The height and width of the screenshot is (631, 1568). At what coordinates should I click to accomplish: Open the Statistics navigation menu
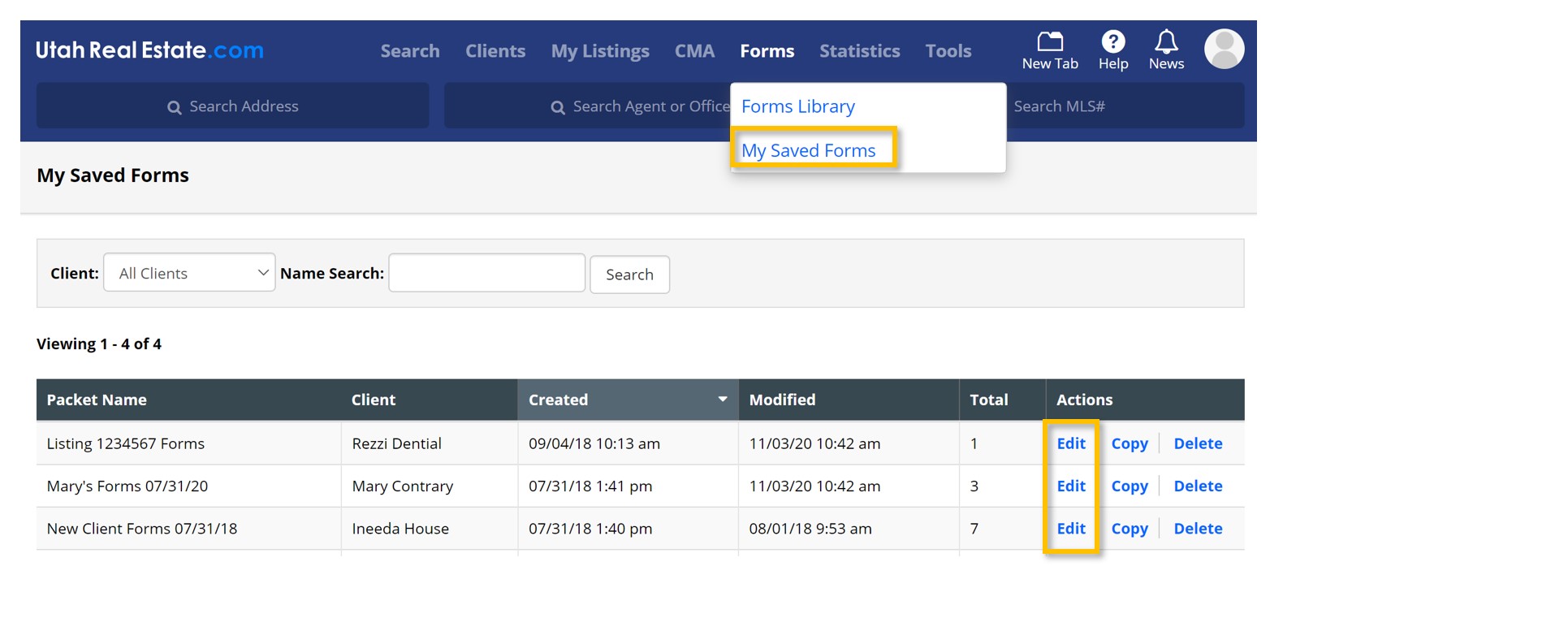(x=859, y=51)
